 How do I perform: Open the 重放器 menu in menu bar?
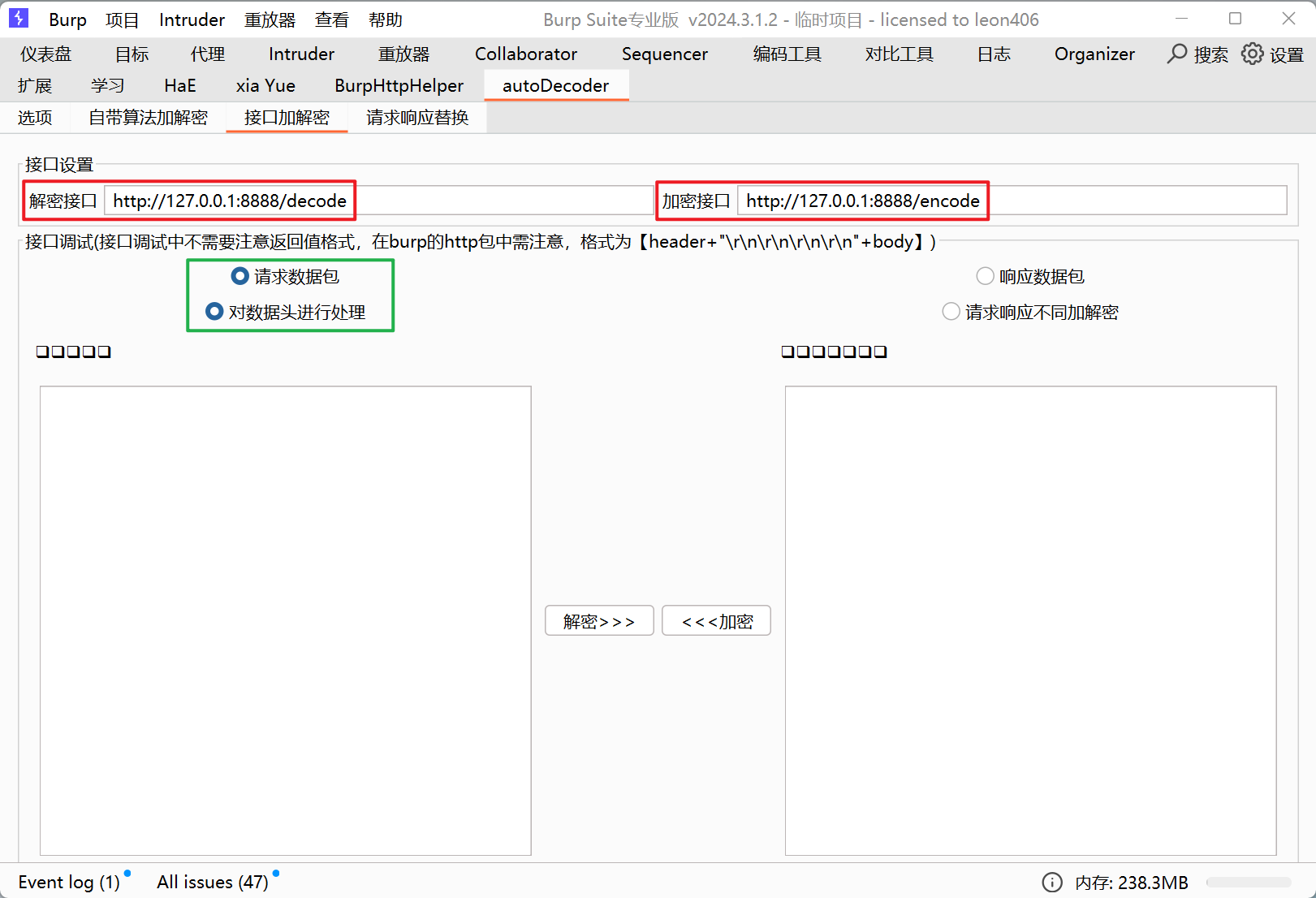270,19
